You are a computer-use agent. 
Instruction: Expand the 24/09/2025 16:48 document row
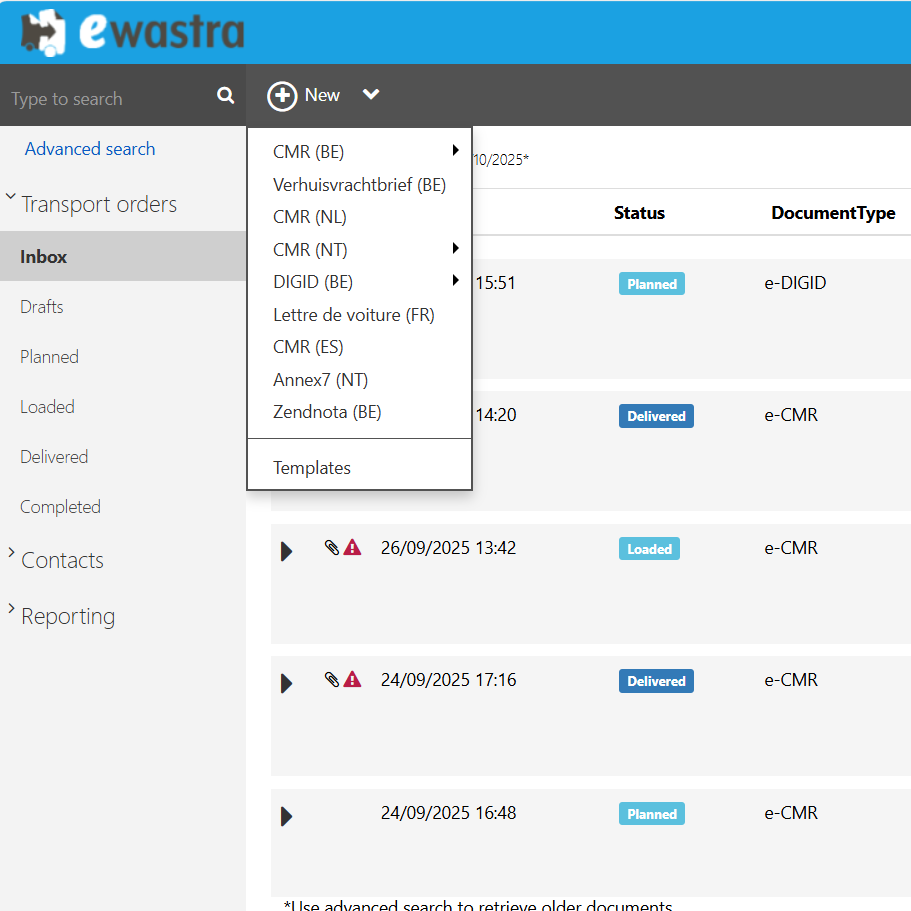[287, 816]
